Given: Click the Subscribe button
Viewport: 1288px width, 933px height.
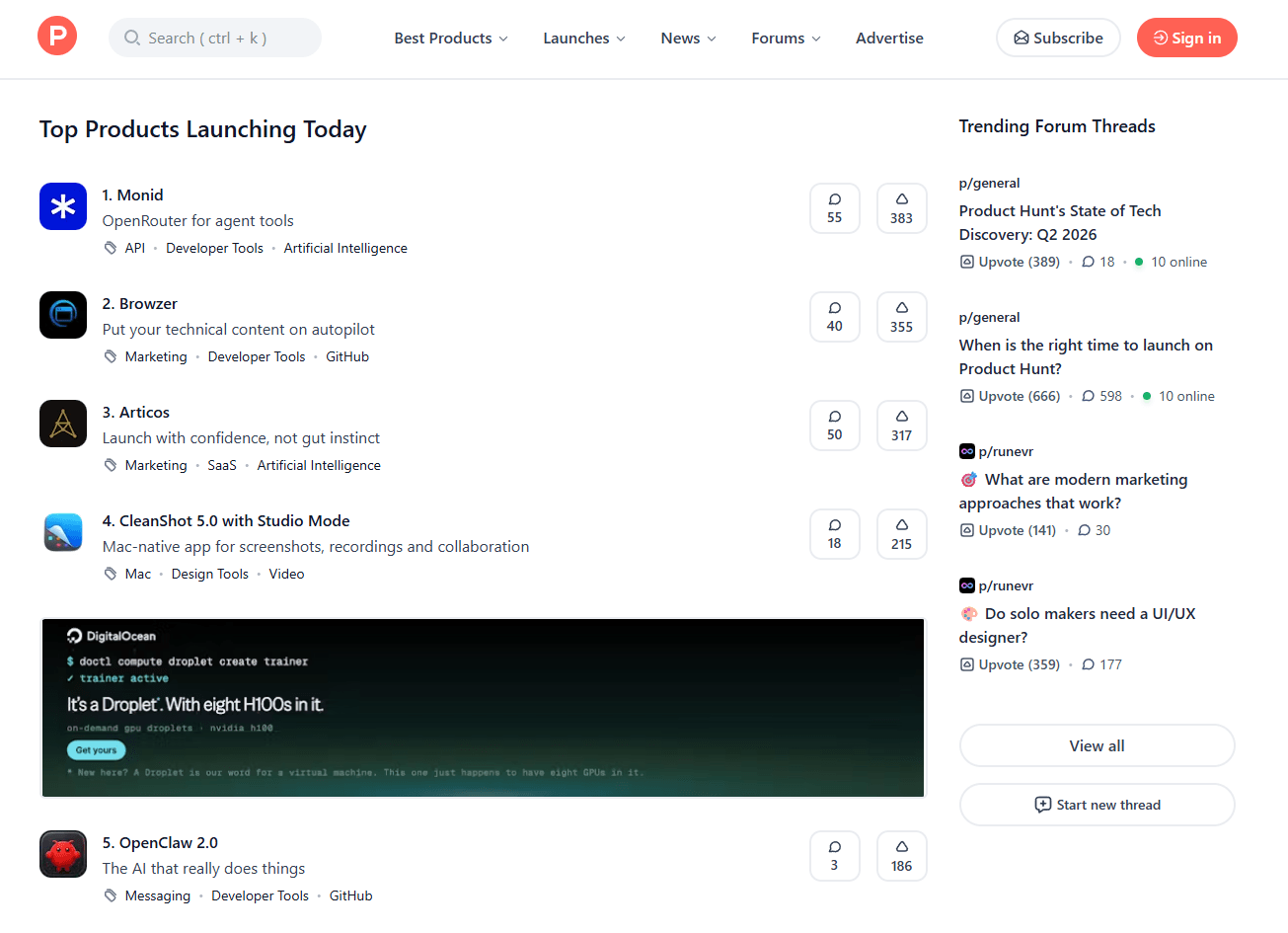Looking at the screenshot, I should click(1058, 38).
